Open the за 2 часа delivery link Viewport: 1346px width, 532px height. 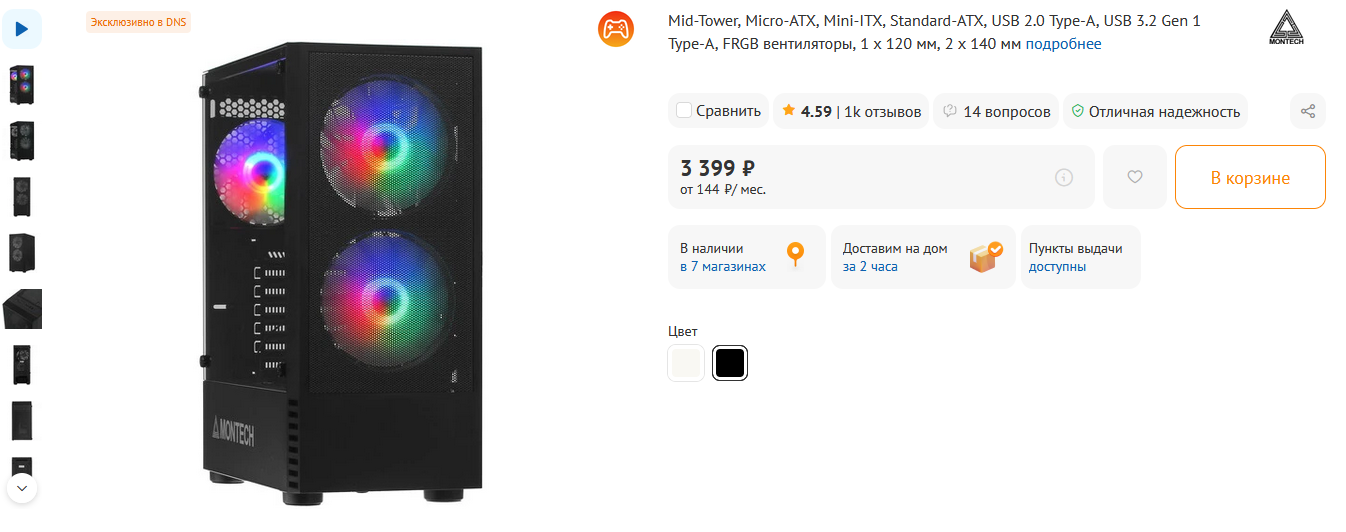click(870, 267)
